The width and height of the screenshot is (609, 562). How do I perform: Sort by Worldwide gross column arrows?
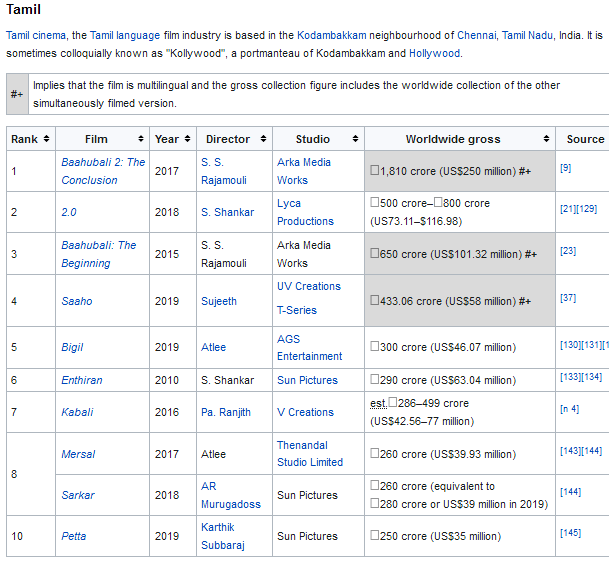(x=547, y=139)
